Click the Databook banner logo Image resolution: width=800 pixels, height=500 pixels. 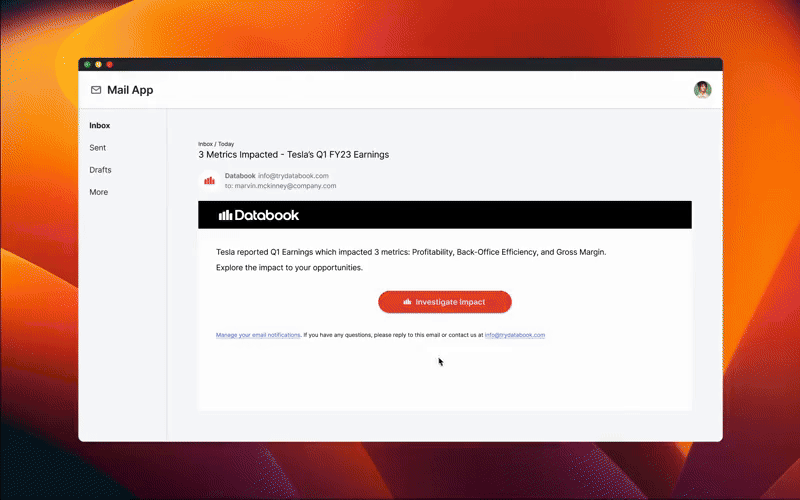(259, 215)
